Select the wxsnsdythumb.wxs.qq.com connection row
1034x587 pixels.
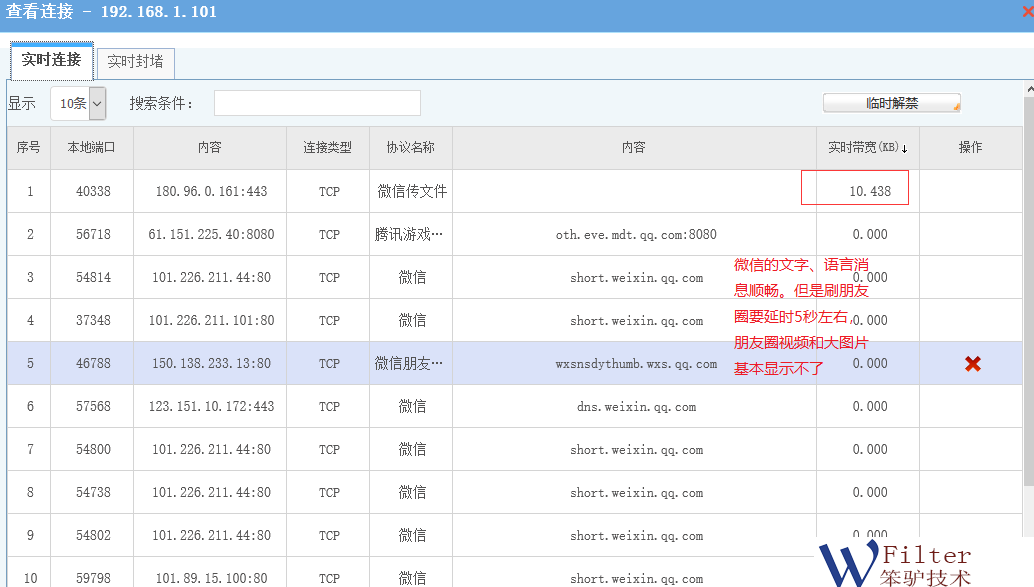pyautogui.click(x=636, y=364)
